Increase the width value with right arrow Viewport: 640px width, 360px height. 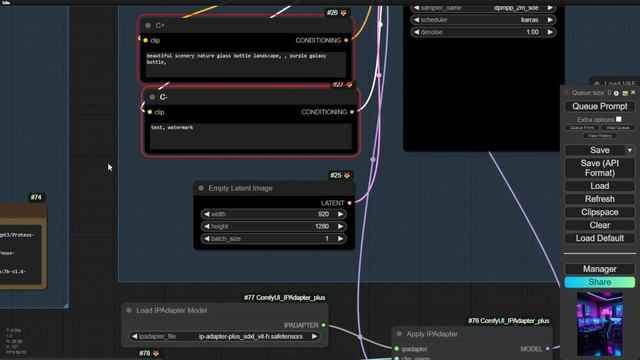340,214
